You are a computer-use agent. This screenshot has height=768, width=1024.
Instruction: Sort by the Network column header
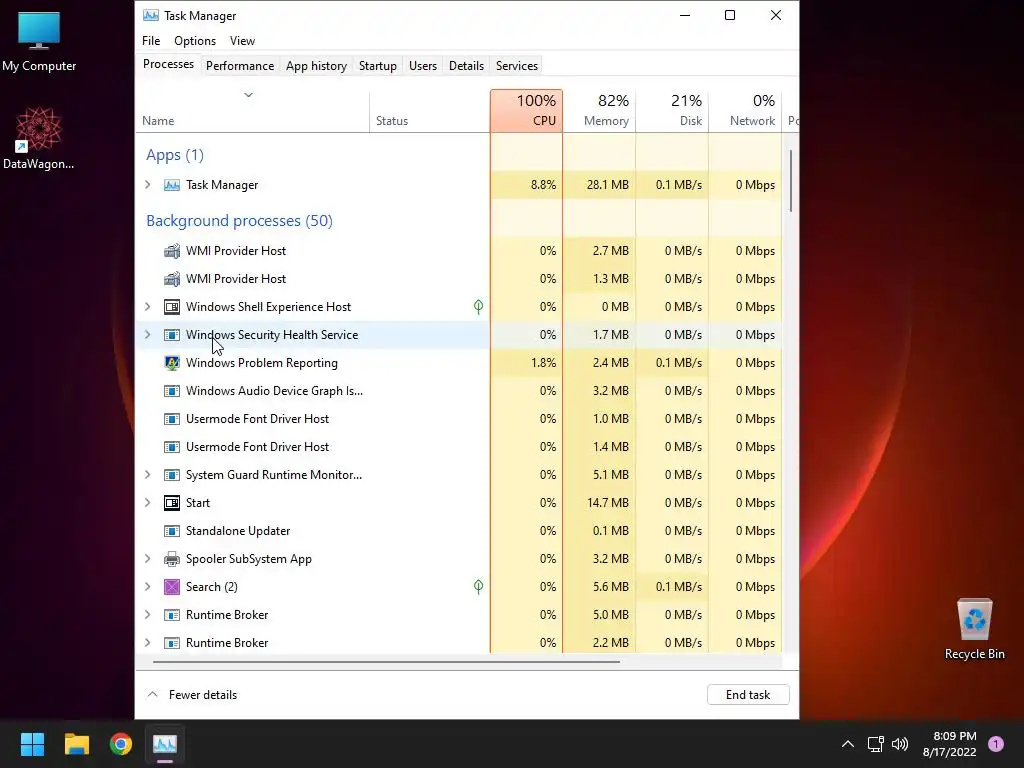tap(745, 110)
